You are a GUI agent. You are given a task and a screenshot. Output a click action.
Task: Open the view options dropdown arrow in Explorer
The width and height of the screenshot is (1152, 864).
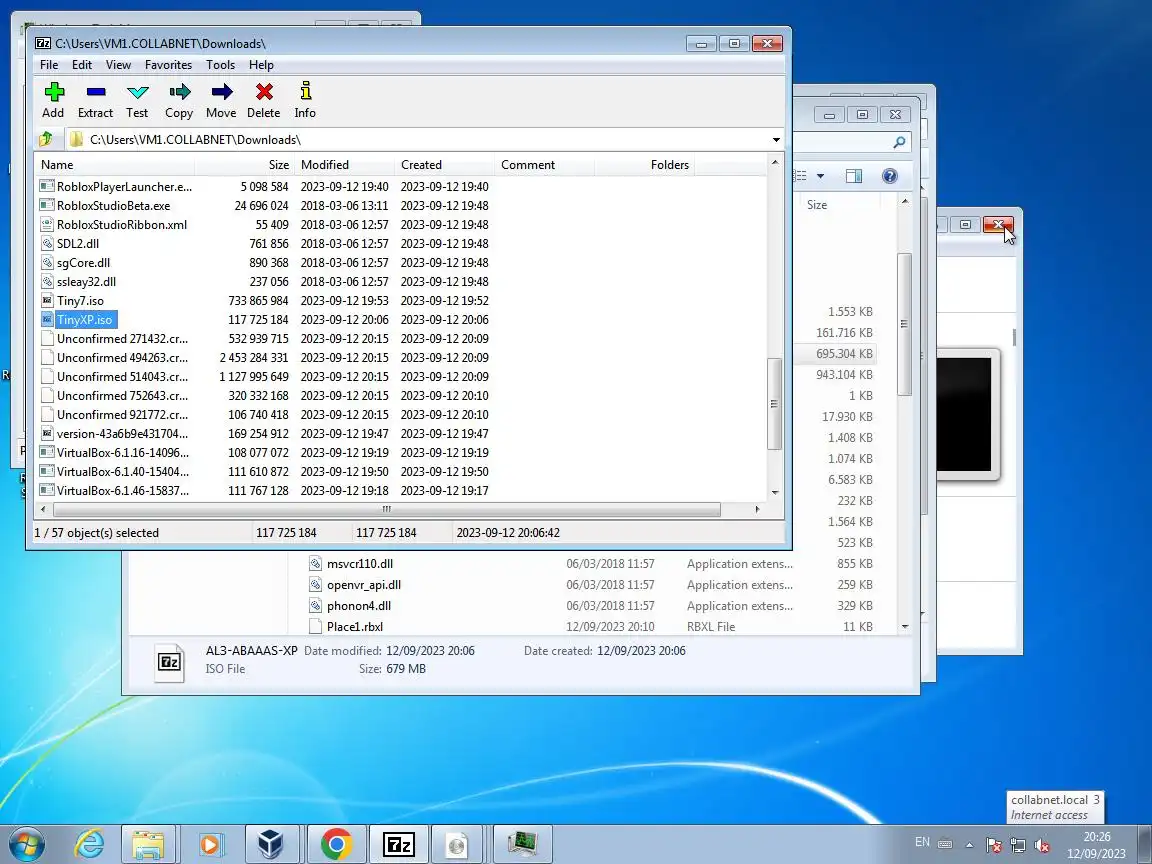[820, 176]
